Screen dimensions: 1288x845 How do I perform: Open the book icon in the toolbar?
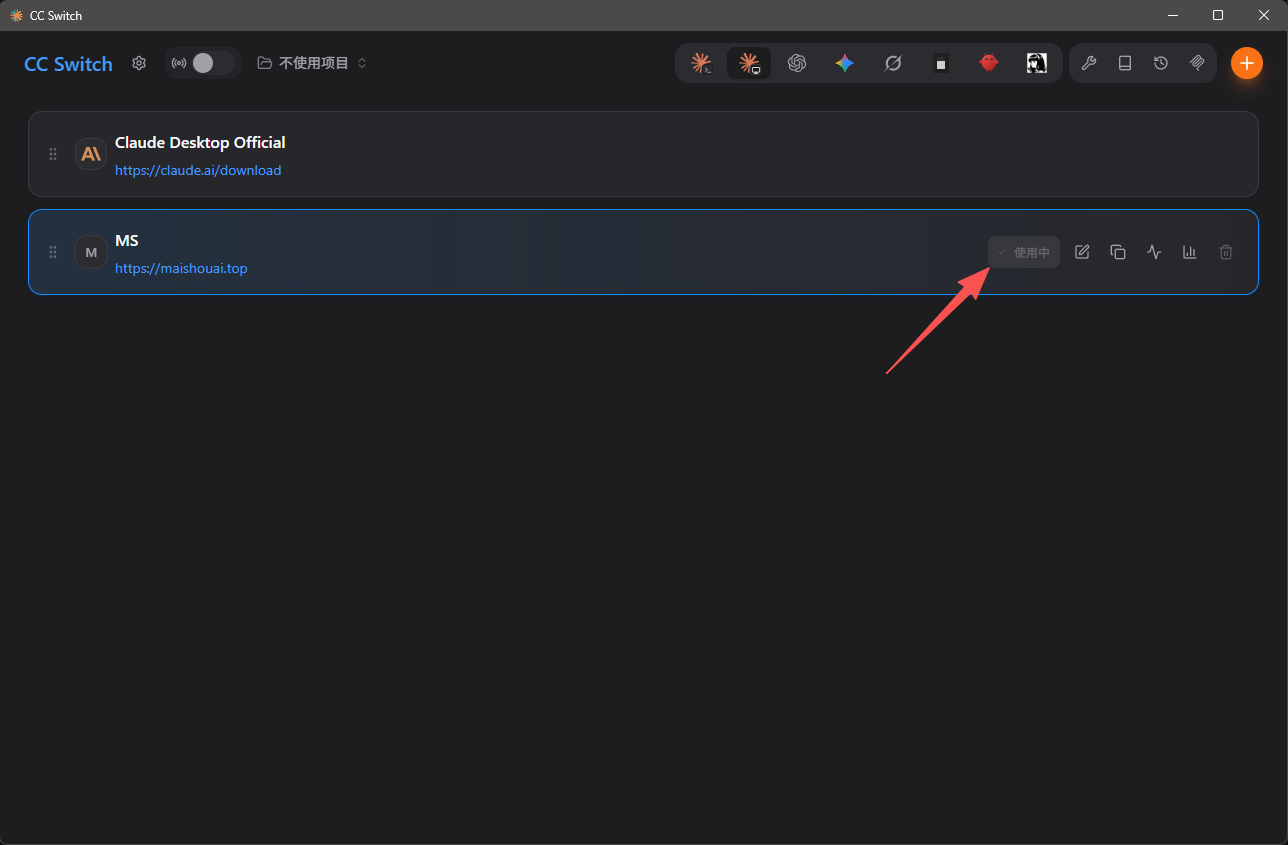coord(1125,63)
